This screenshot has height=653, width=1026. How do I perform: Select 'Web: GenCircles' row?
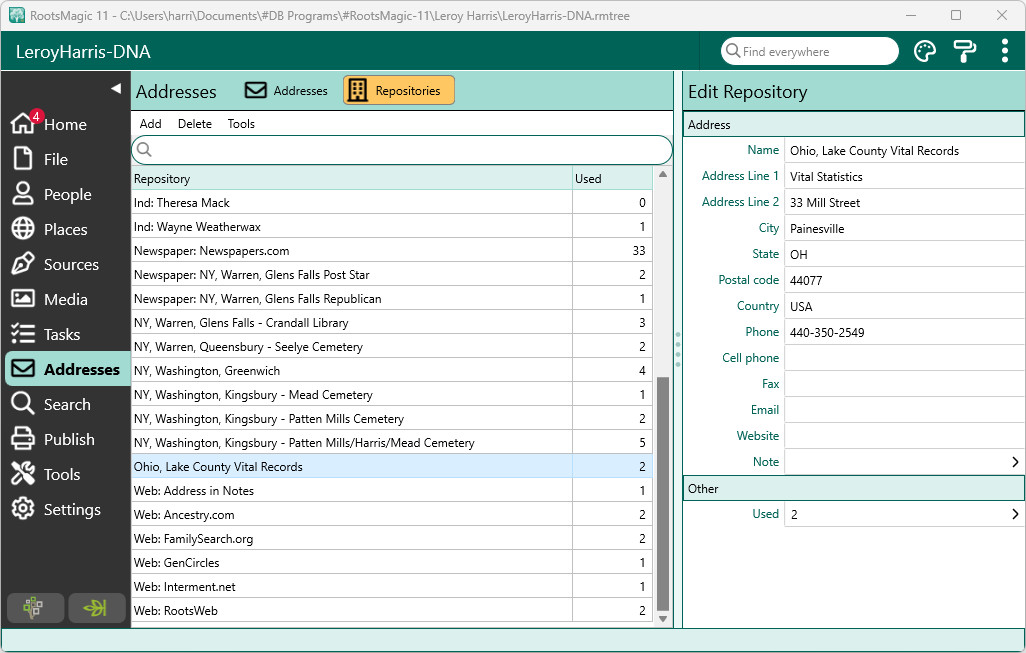click(391, 563)
